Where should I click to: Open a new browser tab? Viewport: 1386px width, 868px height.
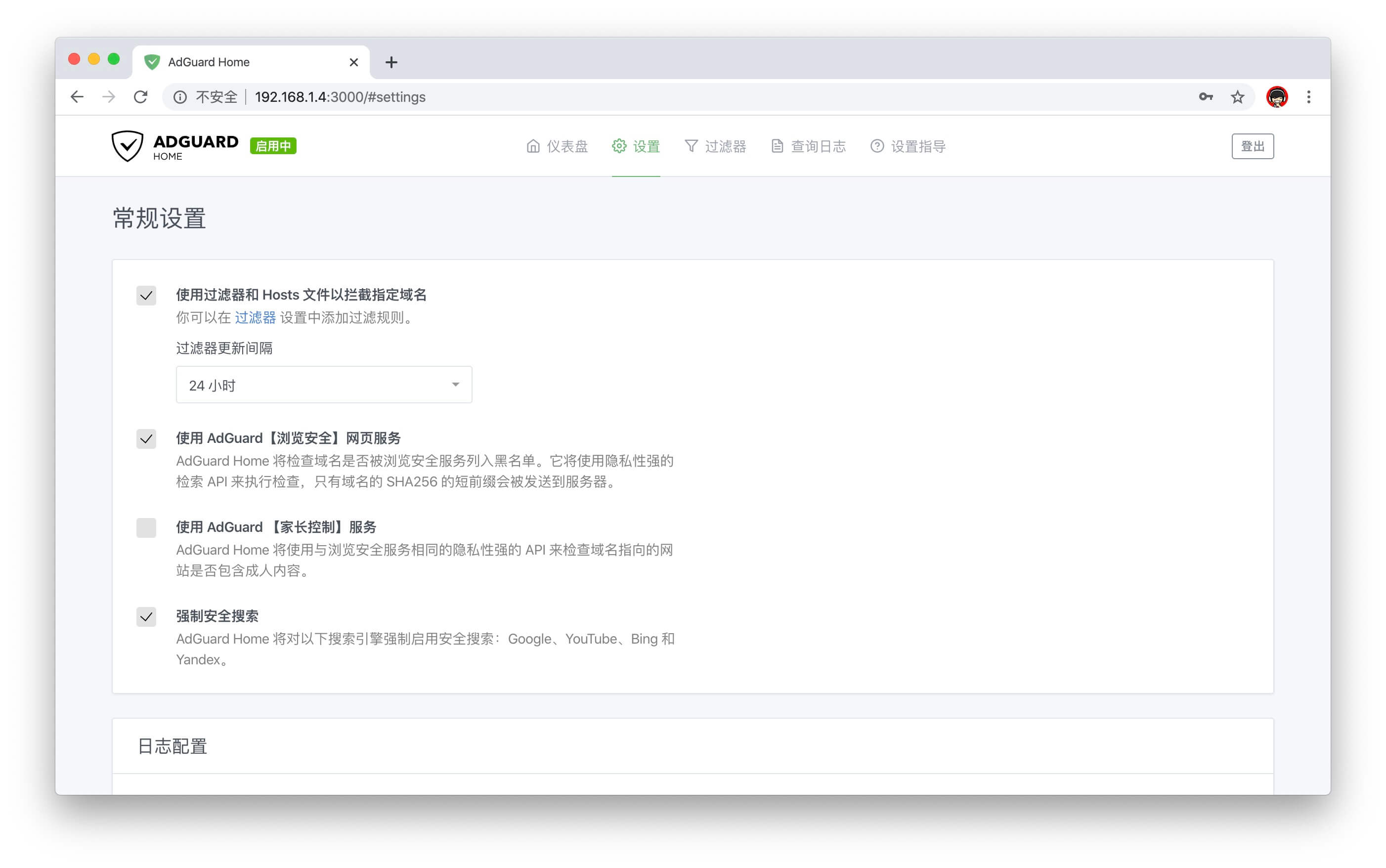tap(391, 62)
